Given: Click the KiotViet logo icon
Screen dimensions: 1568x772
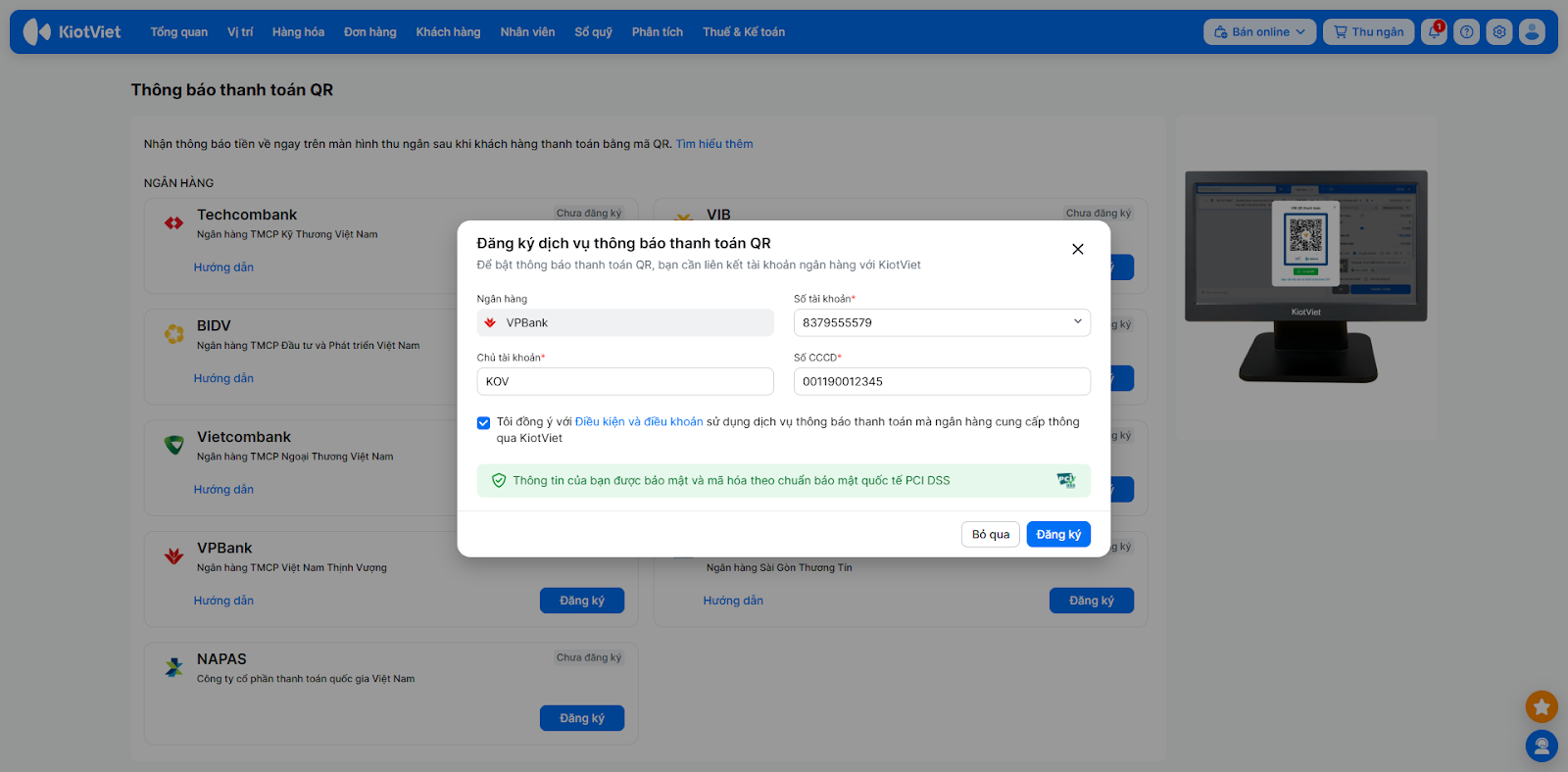Looking at the screenshot, I should (37, 32).
